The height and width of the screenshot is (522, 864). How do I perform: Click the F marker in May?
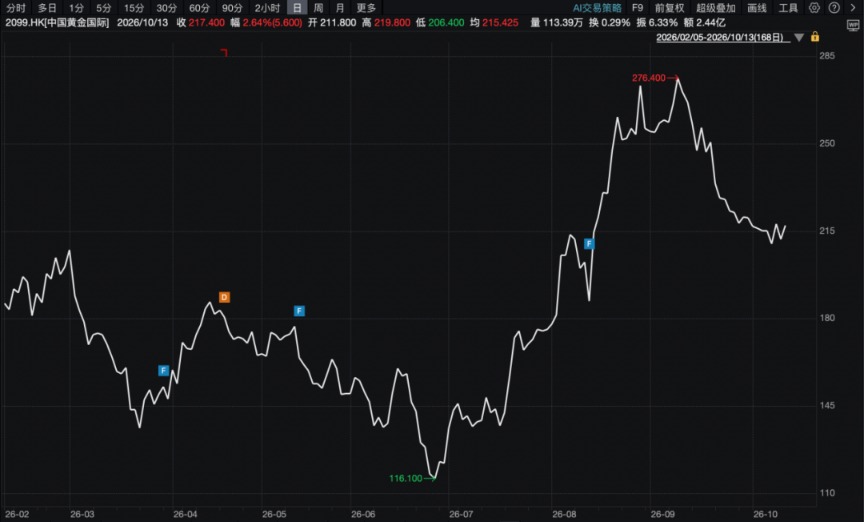point(299,311)
